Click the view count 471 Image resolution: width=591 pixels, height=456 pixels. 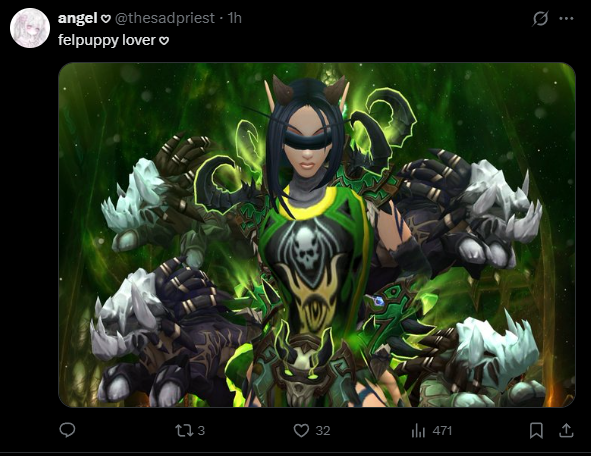442,430
